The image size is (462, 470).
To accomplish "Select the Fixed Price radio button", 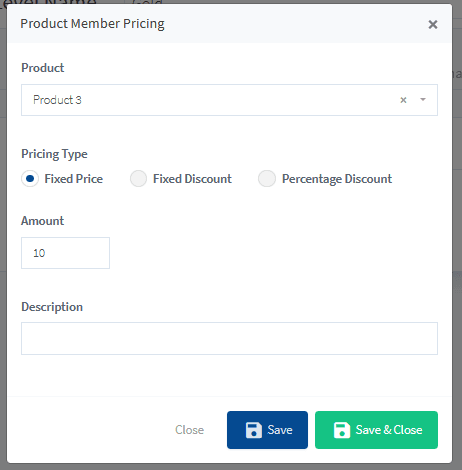I will (x=30, y=179).
